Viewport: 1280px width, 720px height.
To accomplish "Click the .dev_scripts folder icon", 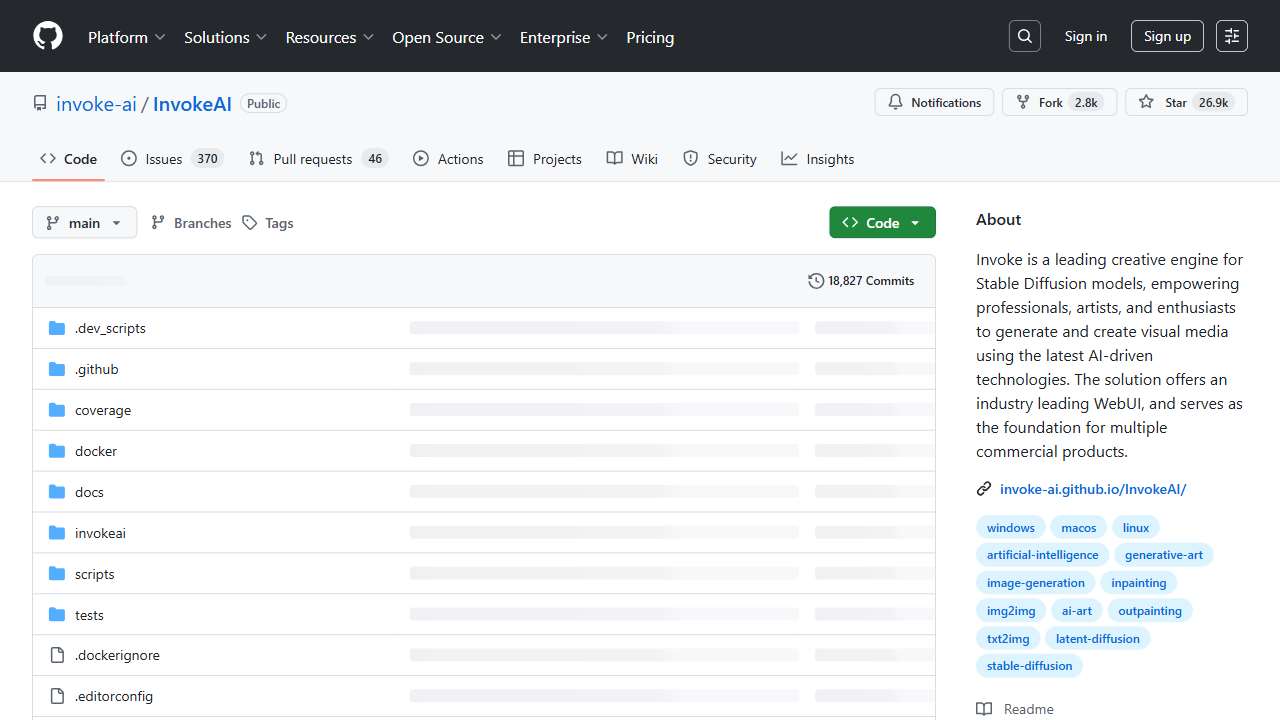I will pos(57,328).
